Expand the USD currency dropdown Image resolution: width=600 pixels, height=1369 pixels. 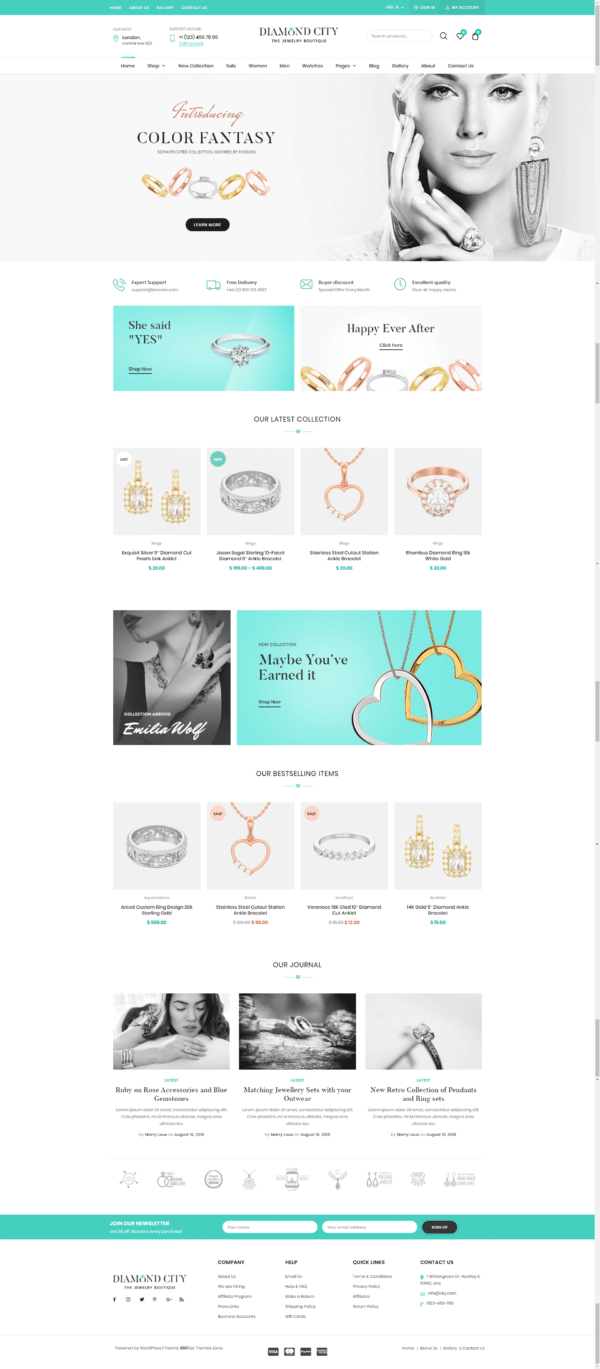click(392, 7)
